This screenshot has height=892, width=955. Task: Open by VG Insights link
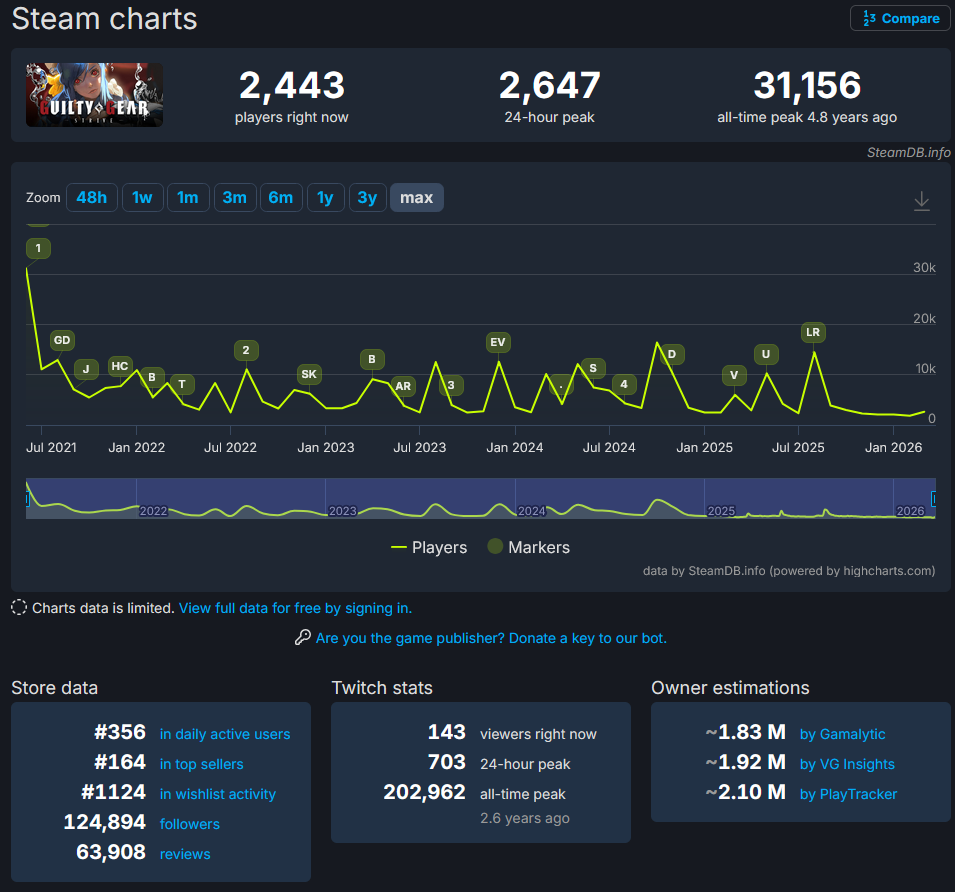847,764
